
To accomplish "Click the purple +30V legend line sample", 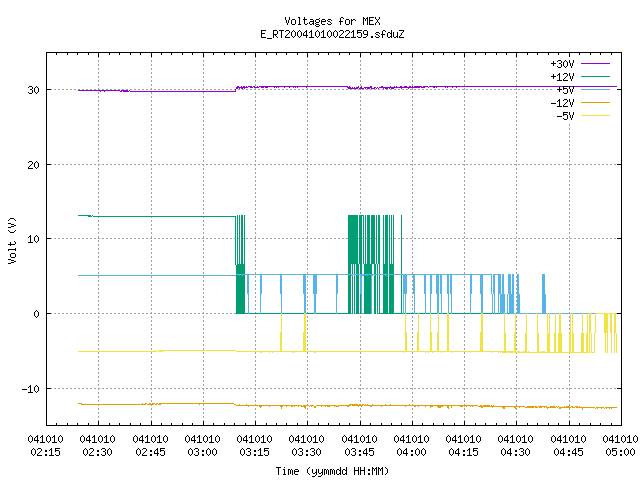I will coord(596,64).
